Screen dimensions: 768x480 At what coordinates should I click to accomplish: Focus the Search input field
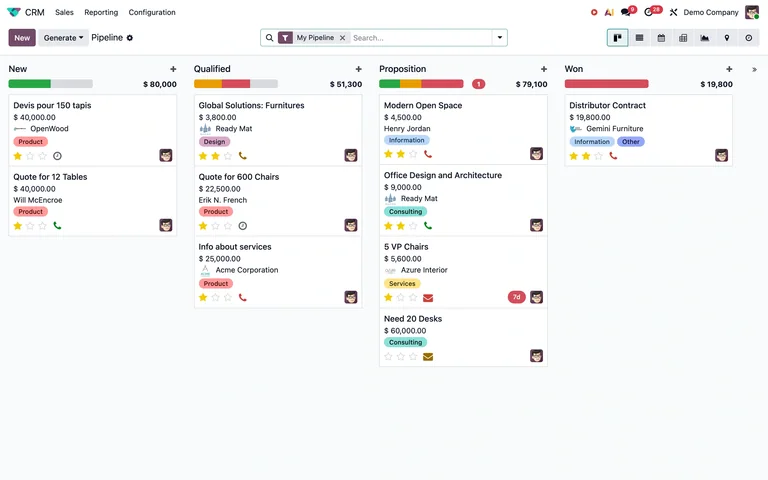click(x=421, y=38)
